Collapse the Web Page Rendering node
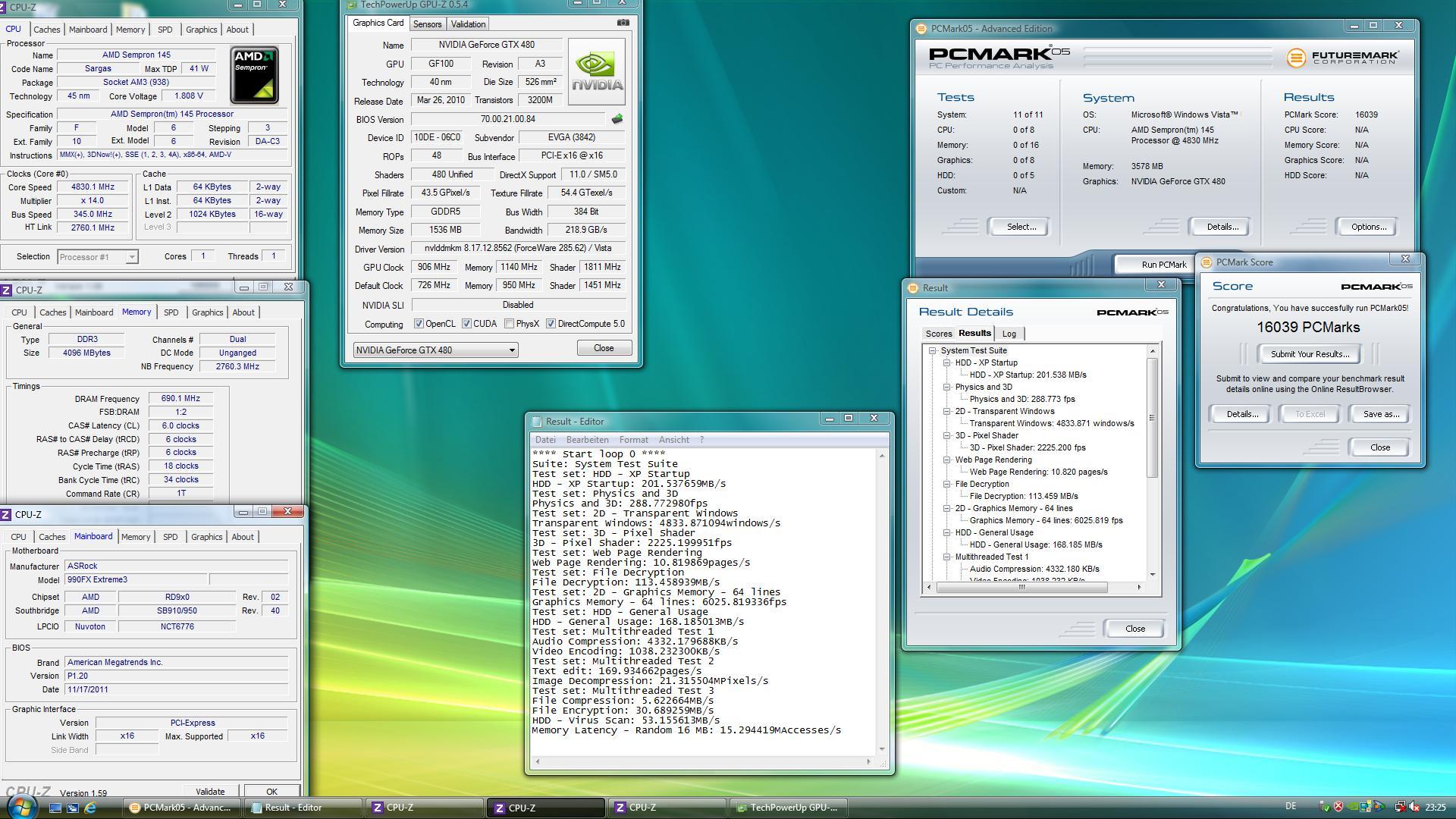 [x=947, y=460]
